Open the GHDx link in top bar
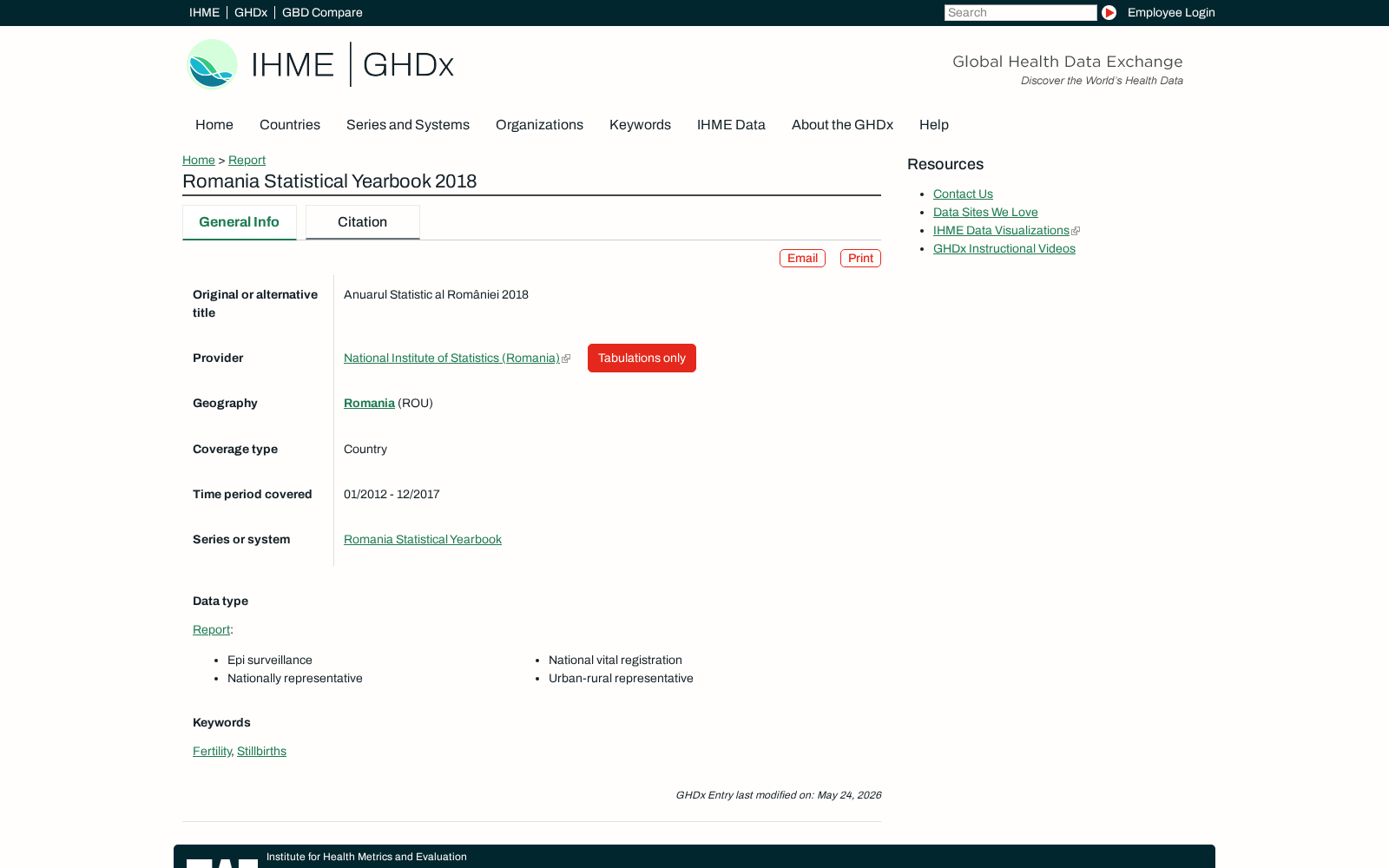Image resolution: width=1389 pixels, height=868 pixels. 251,12
